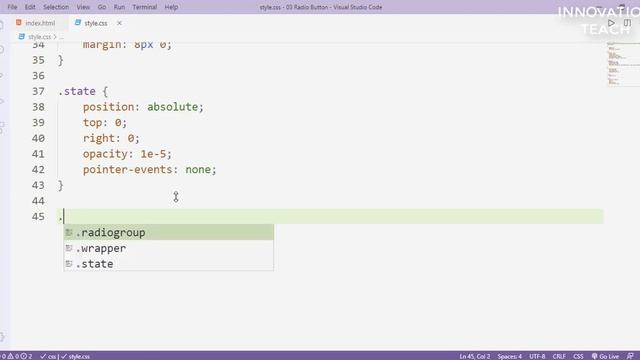Viewport: 640px width, 360px height.
Task: Click the 'top: 0;' declaration
Action: (x=105, y=122)
